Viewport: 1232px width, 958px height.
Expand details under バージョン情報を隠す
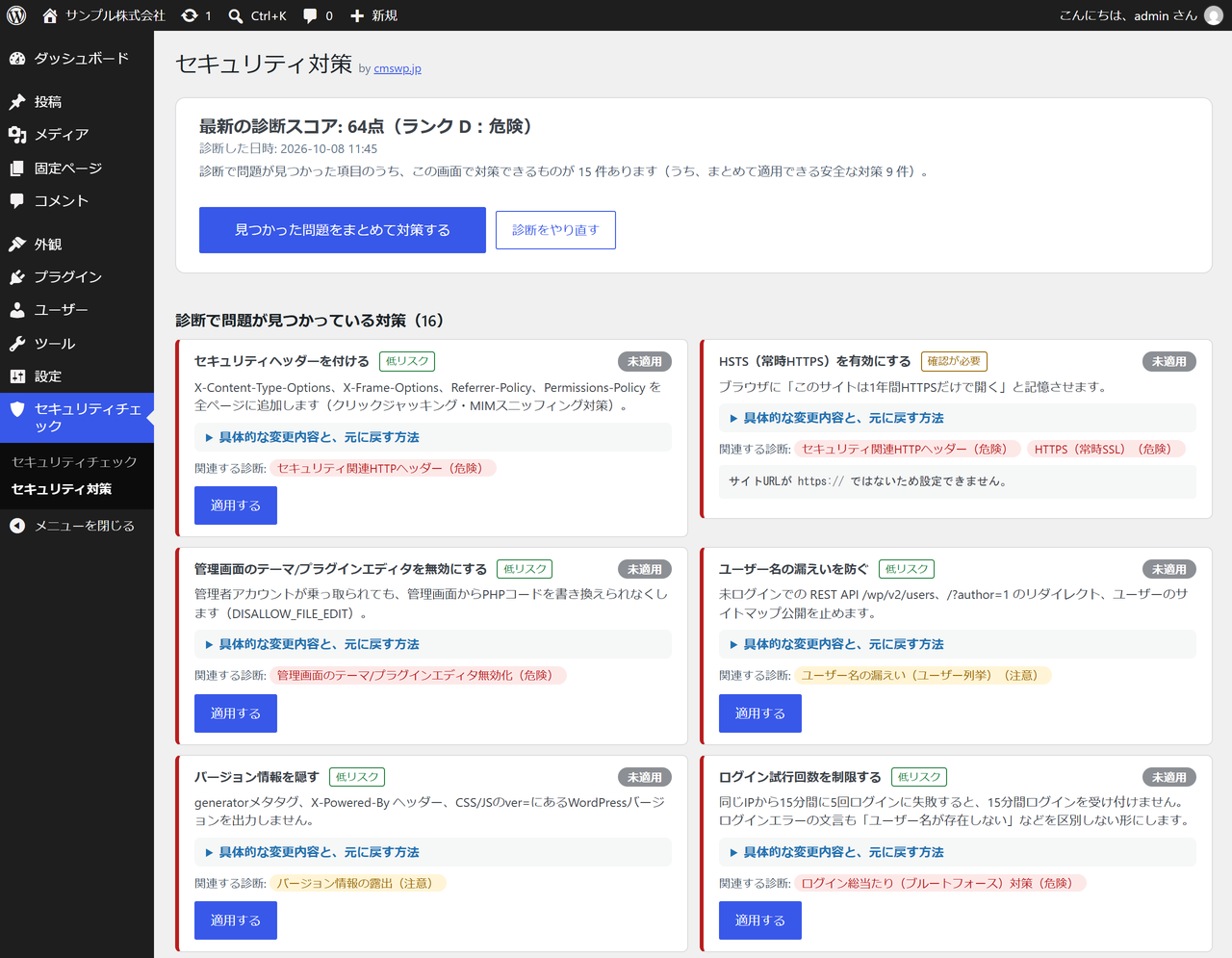click(x=433, y=852)
